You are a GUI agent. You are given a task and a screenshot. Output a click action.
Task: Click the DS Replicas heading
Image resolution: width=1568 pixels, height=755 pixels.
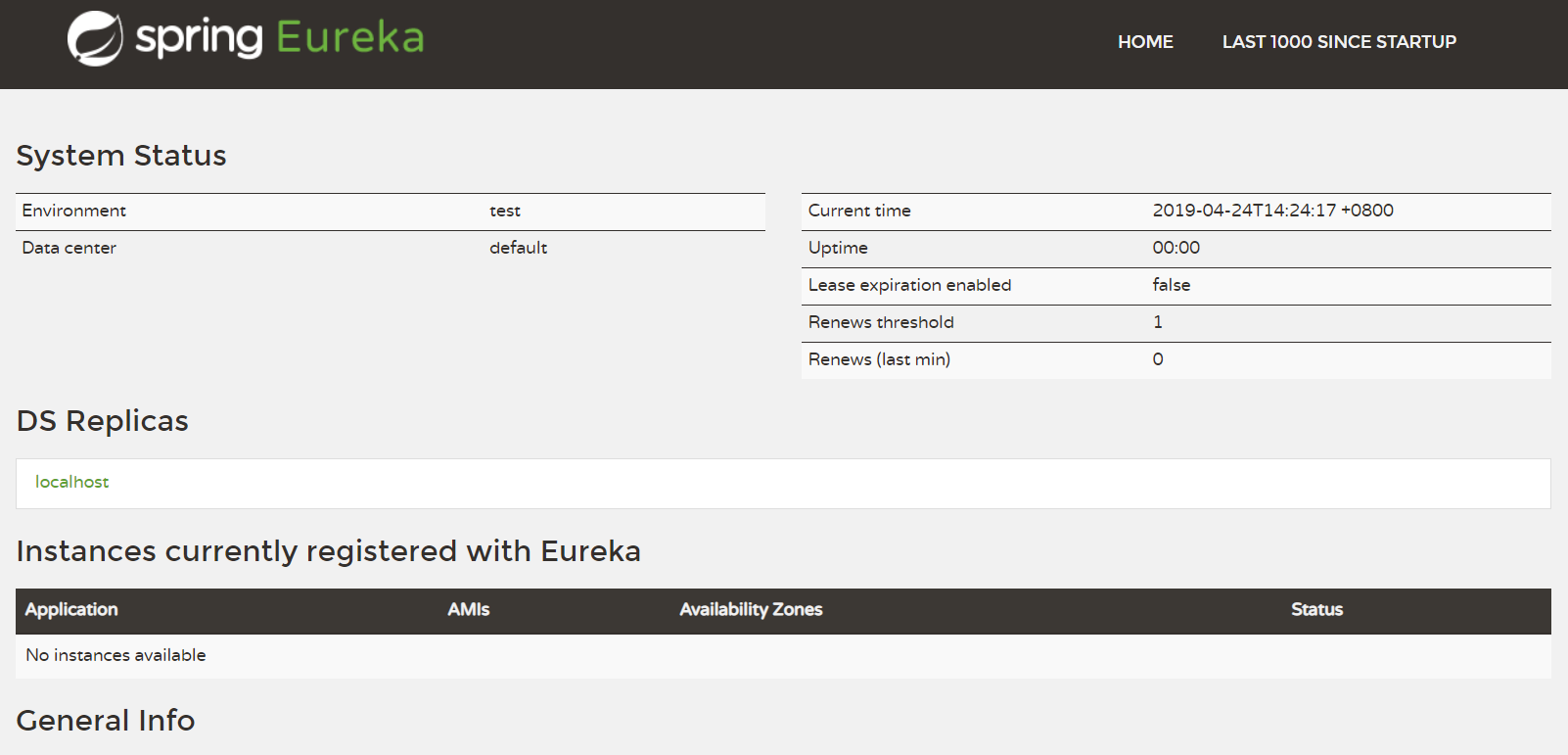[x=103, y=421]
